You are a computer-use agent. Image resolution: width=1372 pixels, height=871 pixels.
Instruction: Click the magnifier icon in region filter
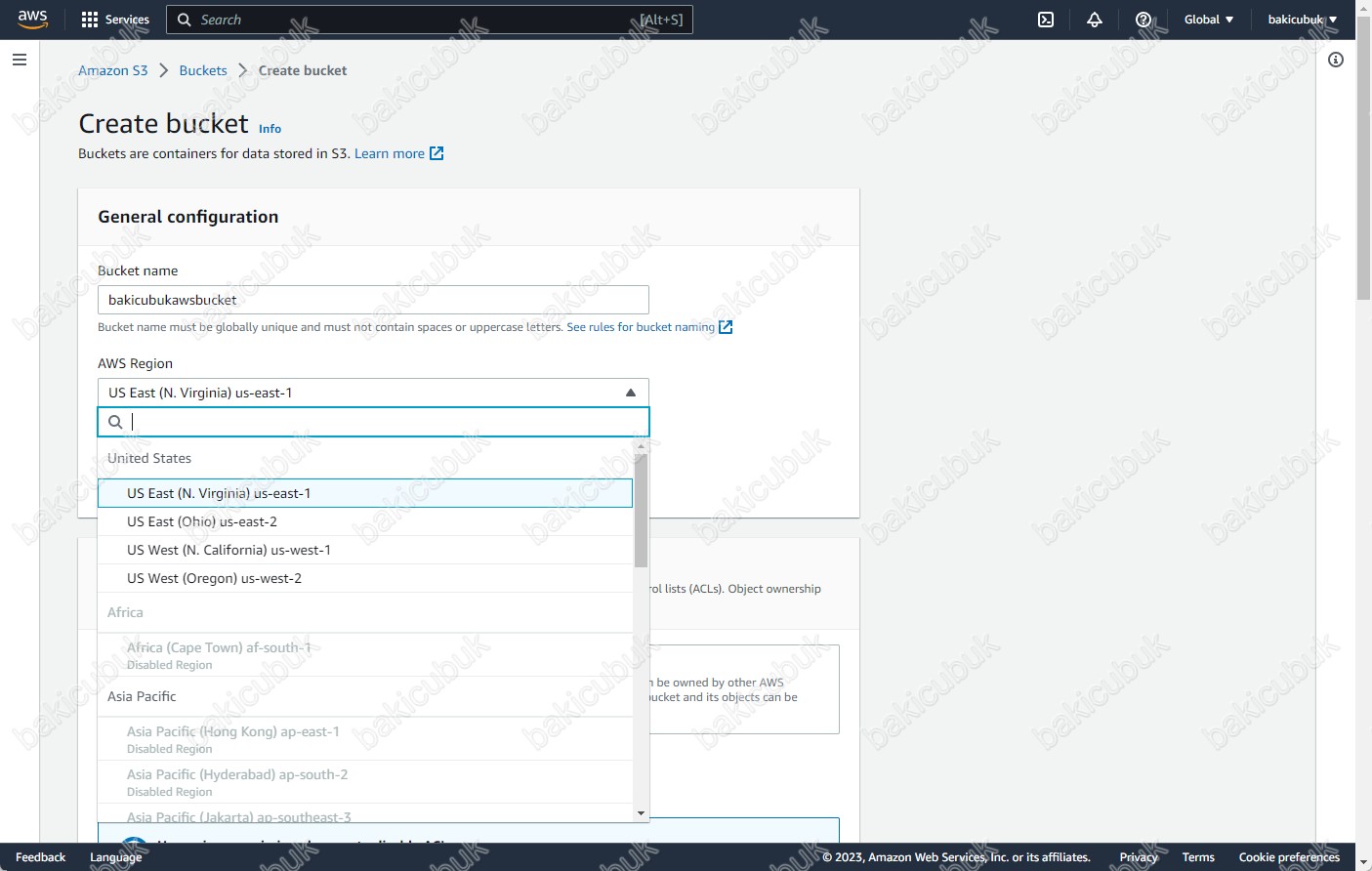pos(115,422)
